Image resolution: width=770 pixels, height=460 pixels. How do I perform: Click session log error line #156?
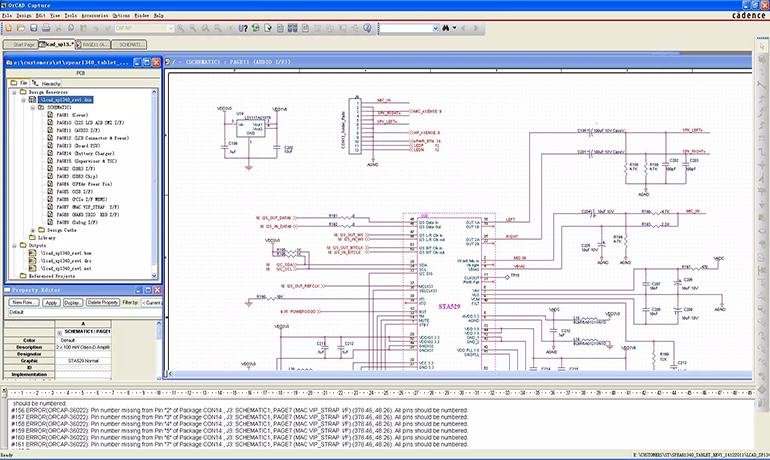coord(240,410)
